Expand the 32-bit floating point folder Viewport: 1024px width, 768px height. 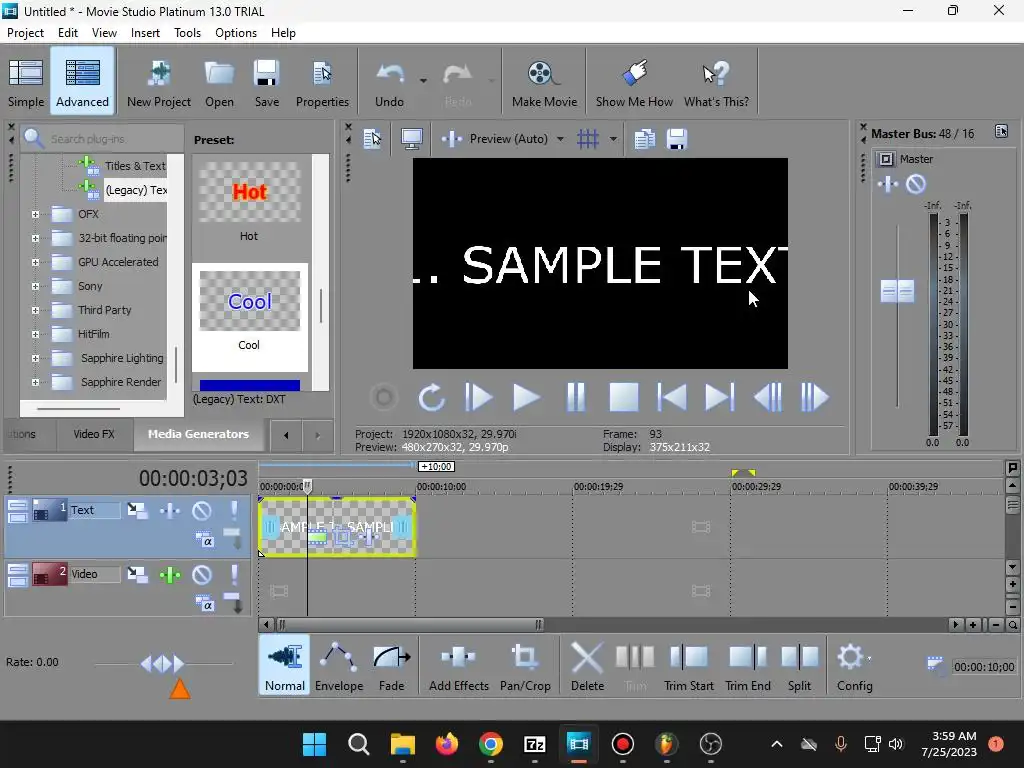[35, 238]
